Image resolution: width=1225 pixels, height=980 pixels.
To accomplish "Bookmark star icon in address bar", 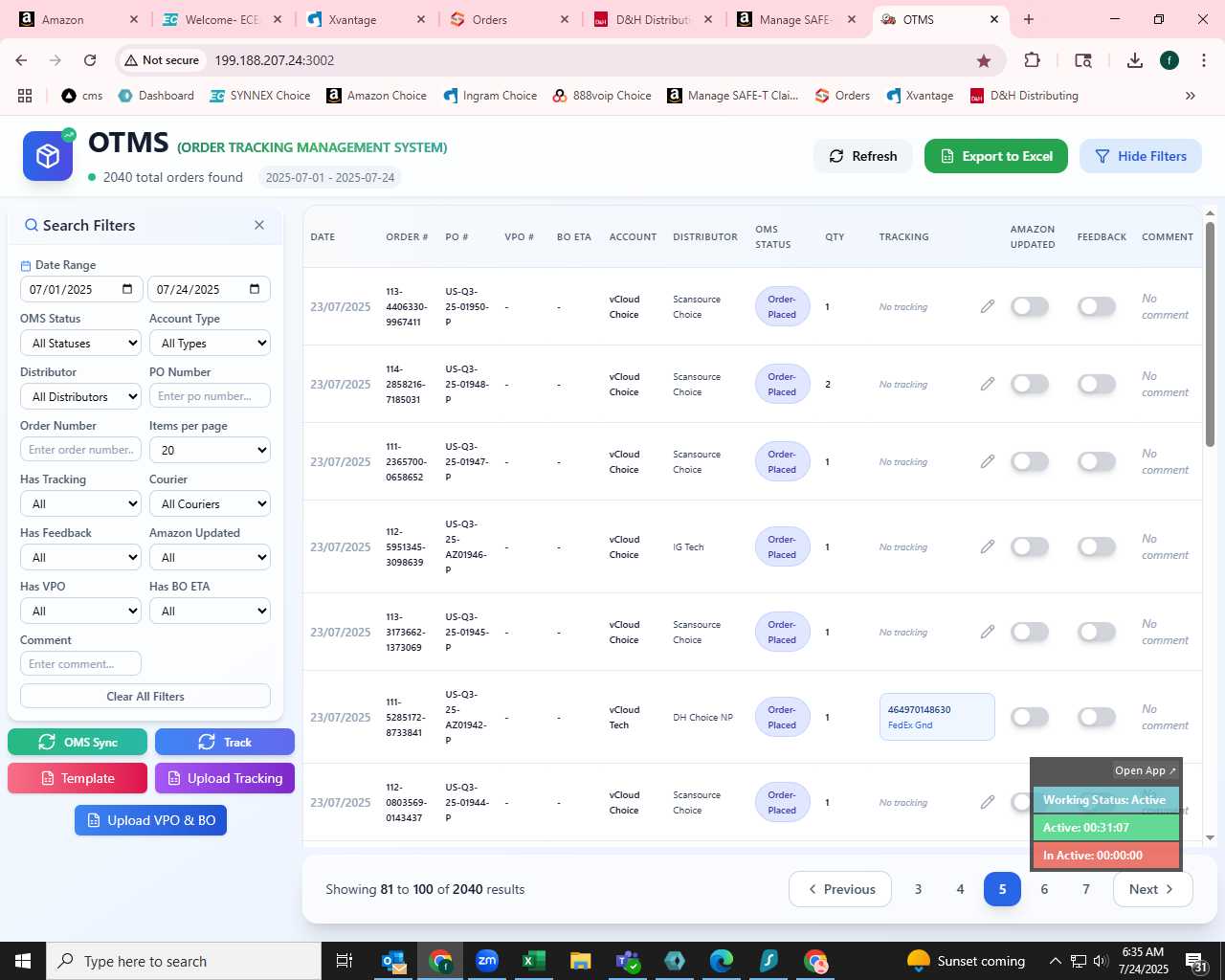I will point(984,60).
